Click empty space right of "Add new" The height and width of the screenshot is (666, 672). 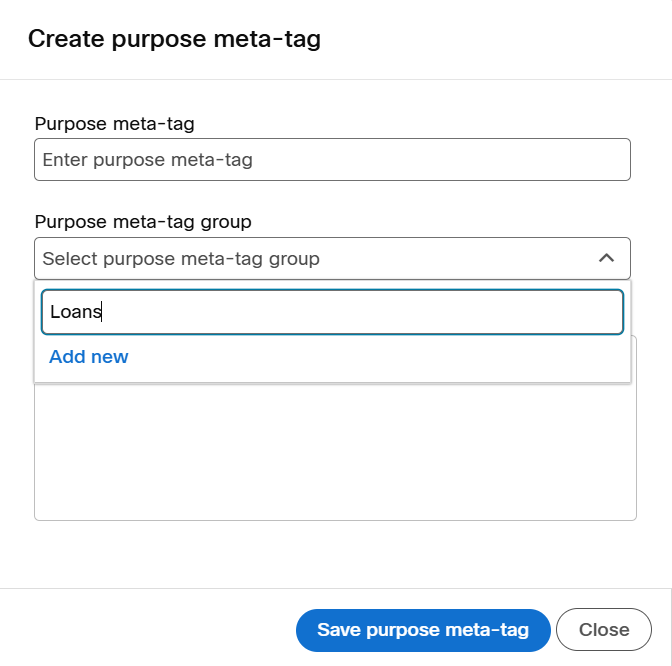pos(380,357)
